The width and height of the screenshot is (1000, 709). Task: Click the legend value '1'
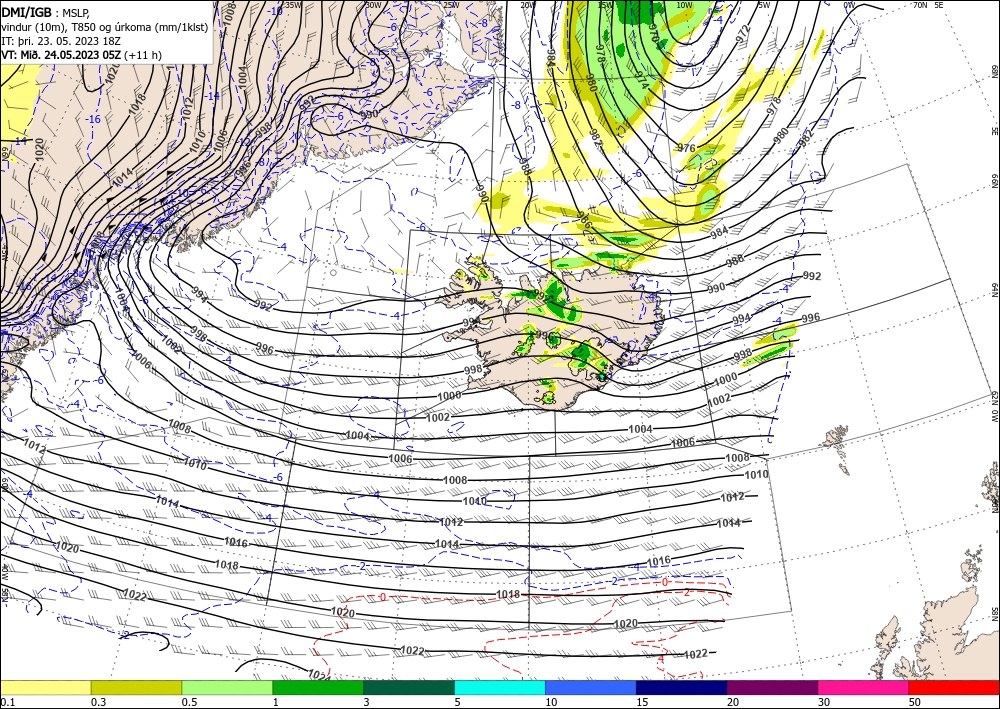tap(276, 702)
